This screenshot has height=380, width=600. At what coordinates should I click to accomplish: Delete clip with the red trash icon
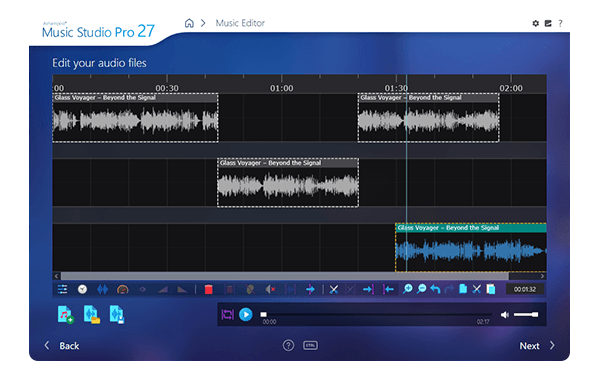point(209,289)
